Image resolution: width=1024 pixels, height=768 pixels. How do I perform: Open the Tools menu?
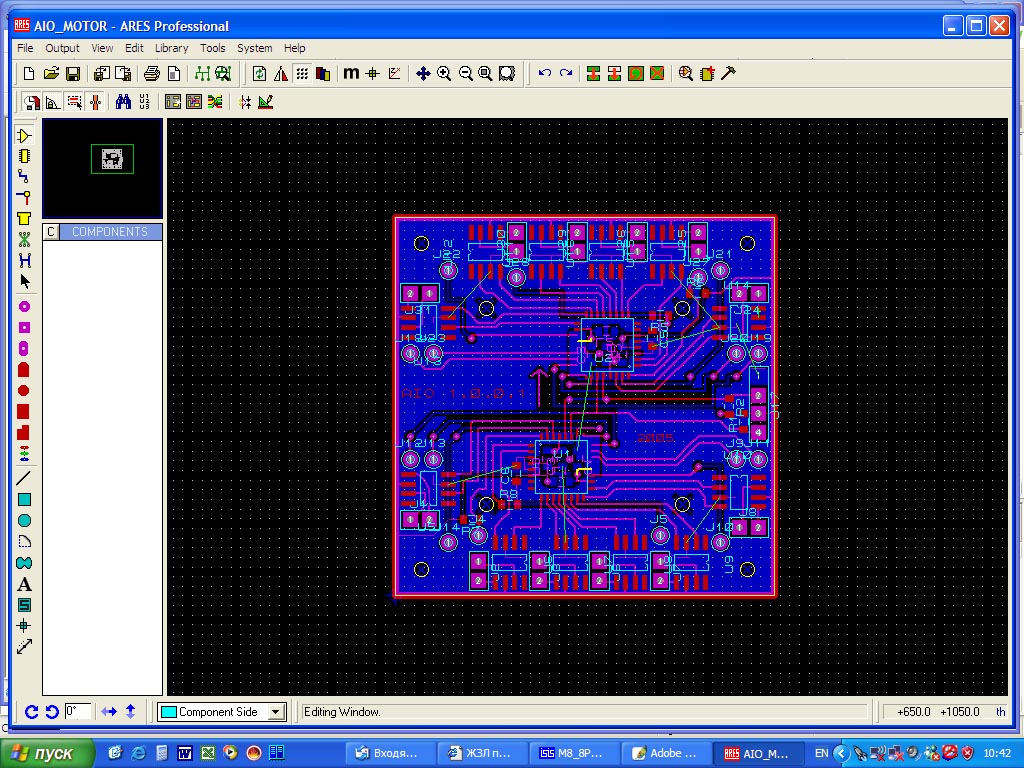[x=212, y=48]
